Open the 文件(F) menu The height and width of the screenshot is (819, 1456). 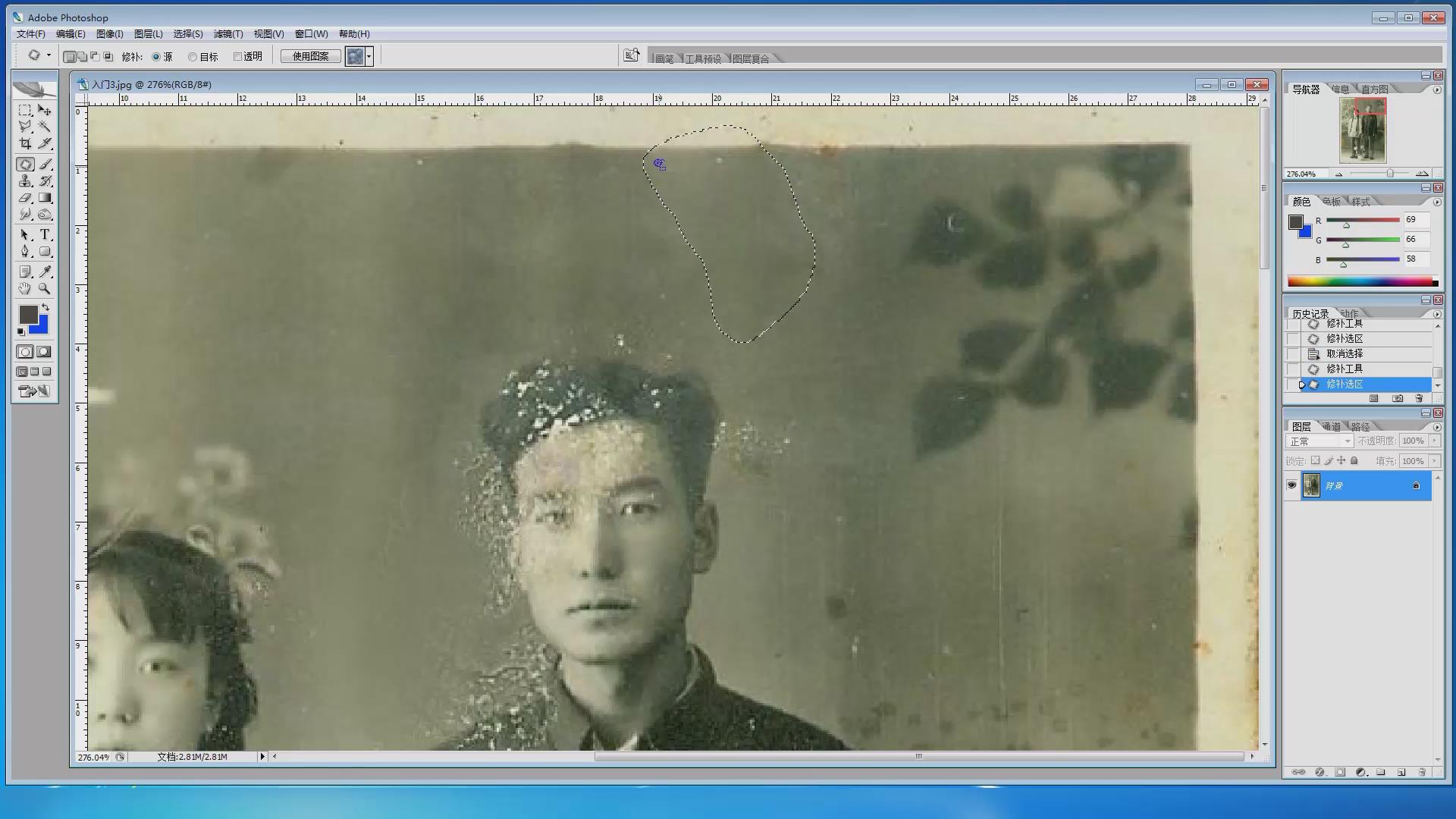click(31, 34)
